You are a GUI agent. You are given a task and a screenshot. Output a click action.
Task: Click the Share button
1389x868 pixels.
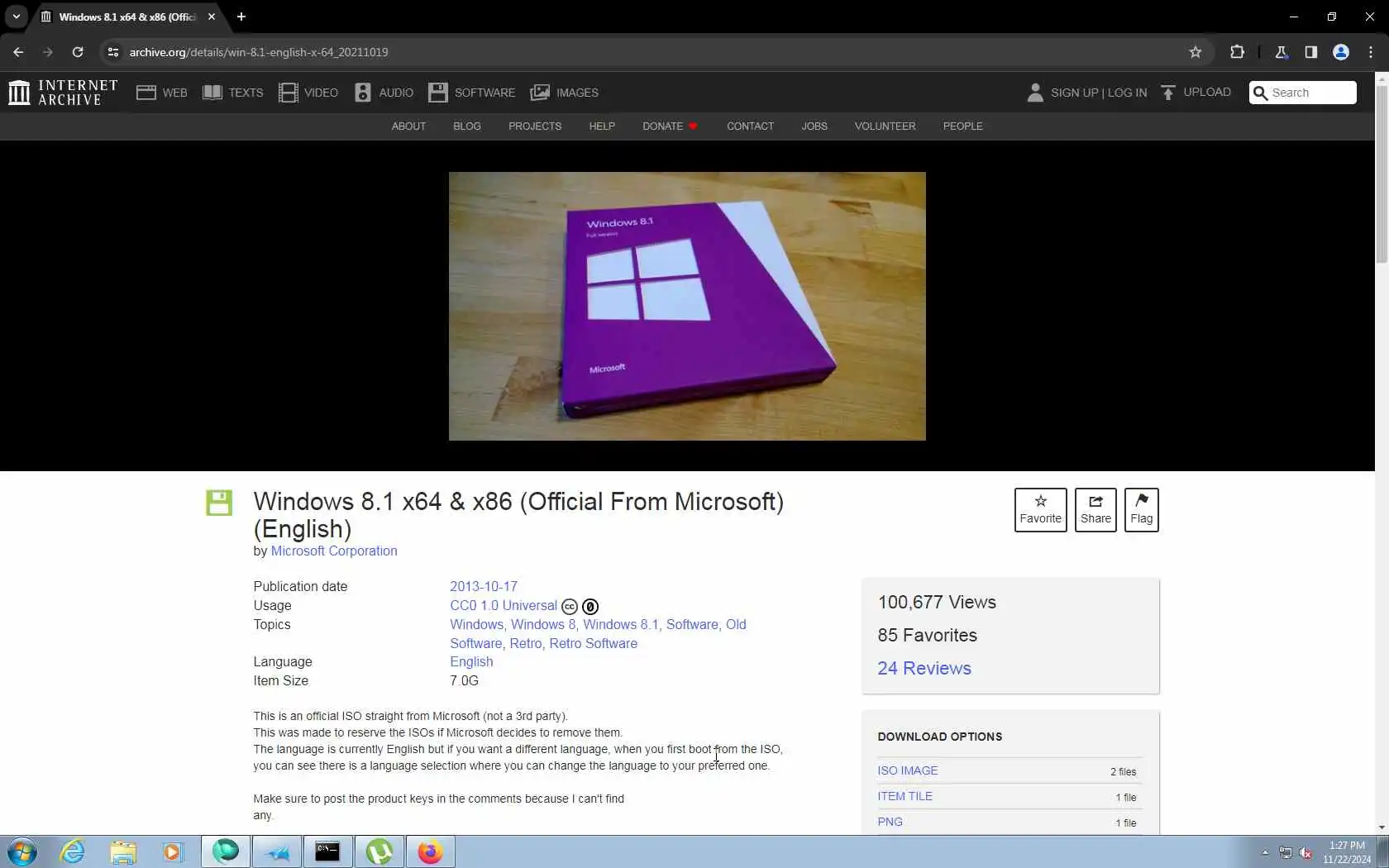click(1095, 510)
